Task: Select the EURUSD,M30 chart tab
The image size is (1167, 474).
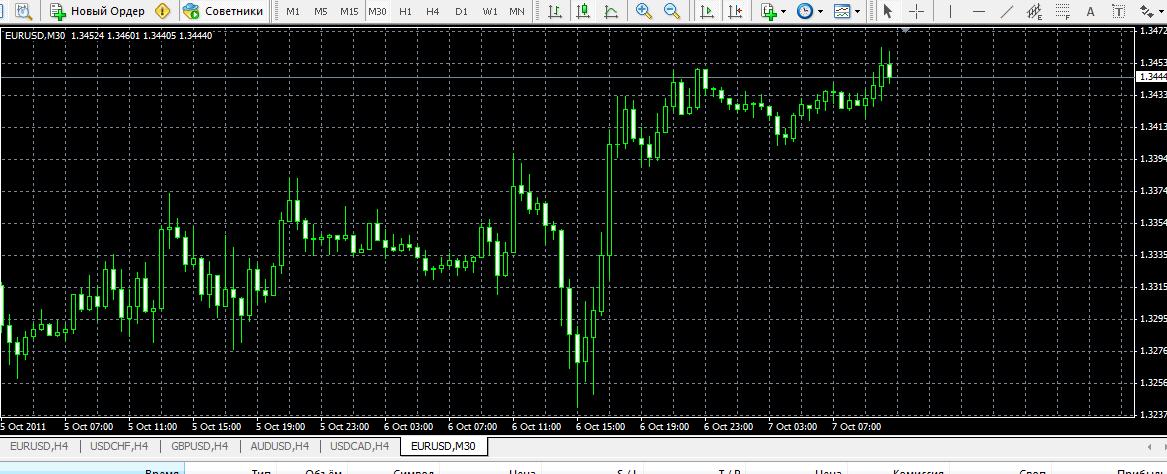Action: [x=444, y=446]
